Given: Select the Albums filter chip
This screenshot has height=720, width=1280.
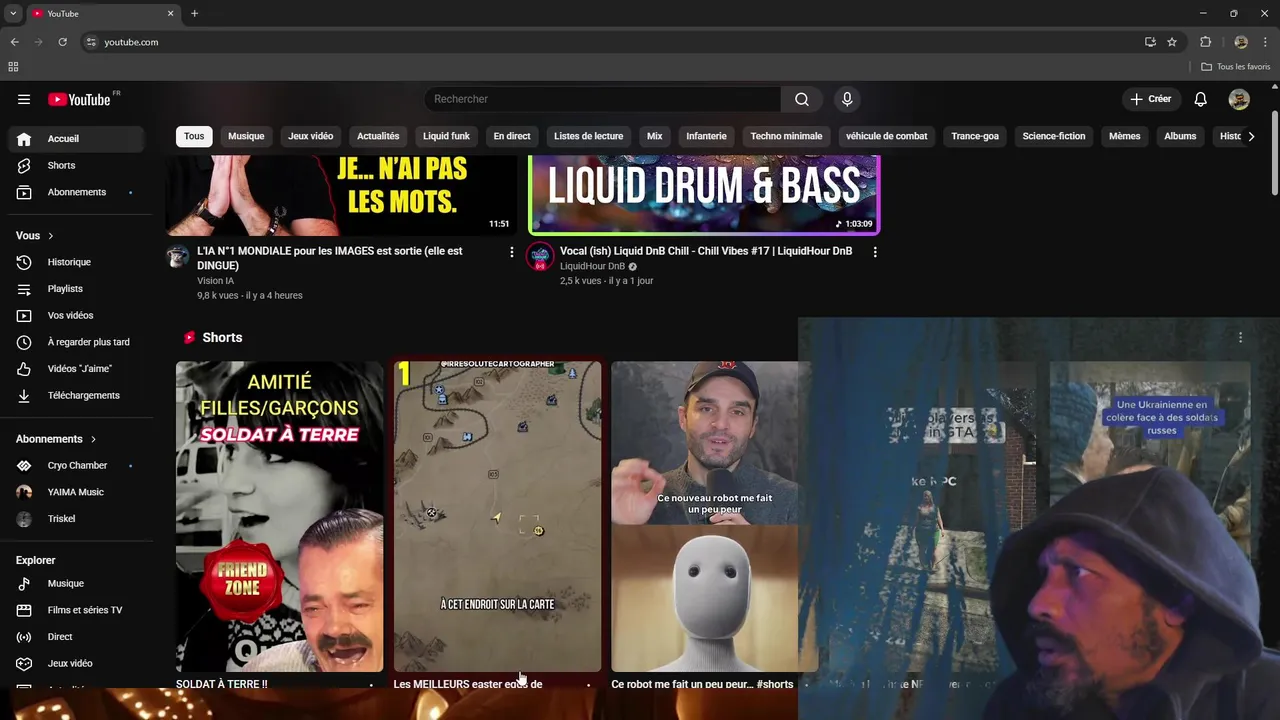Looking at the screenshot, I should pyautogui.click(x=1180, y=136).
